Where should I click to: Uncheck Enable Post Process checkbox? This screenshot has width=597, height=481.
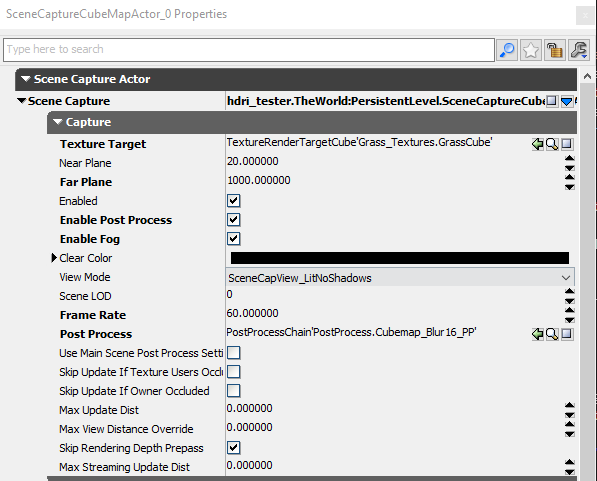[233, 220]
